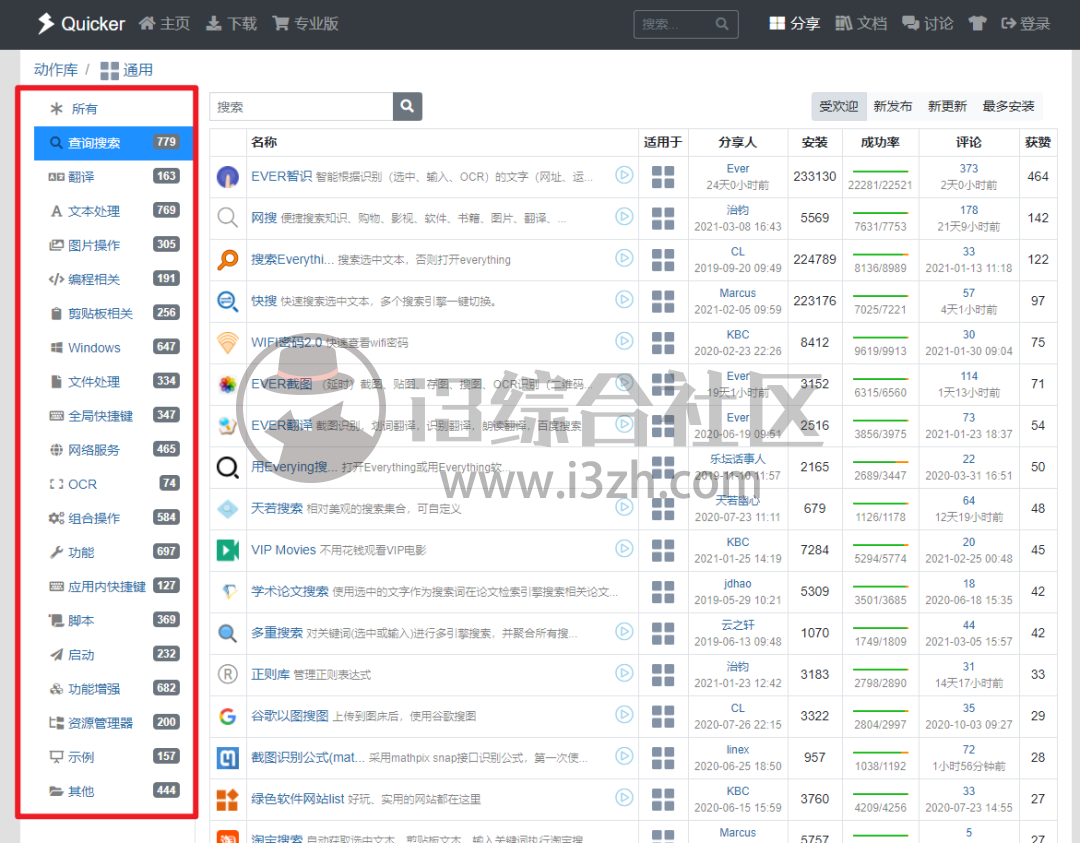Click the T-shirt icon in the header
The image size is (1080, 843).
click(977, 24)
